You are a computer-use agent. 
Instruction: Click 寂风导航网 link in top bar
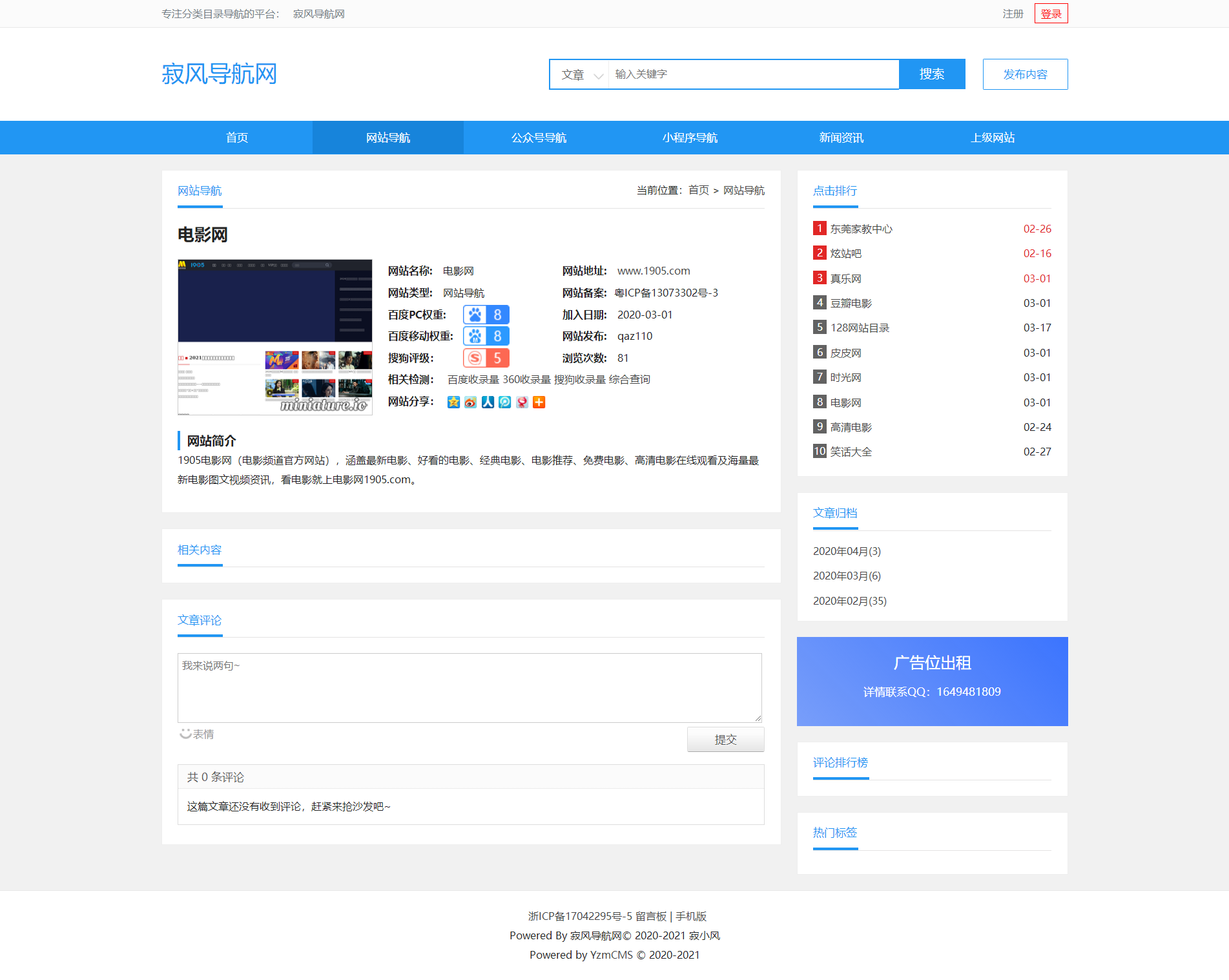[x=318, y=14]
